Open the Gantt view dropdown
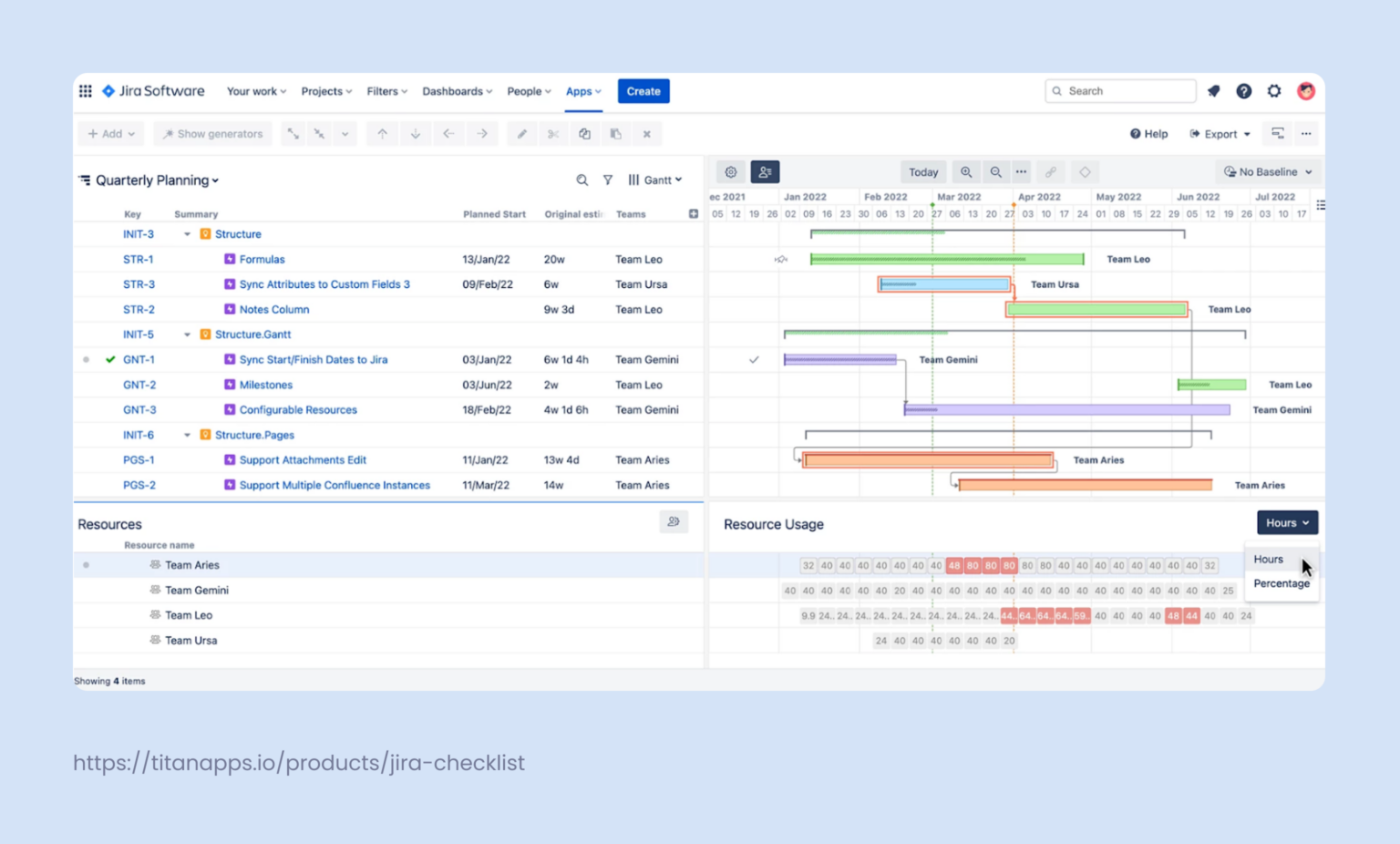This screenshot has height=844, width=1400. coord(655,180)
